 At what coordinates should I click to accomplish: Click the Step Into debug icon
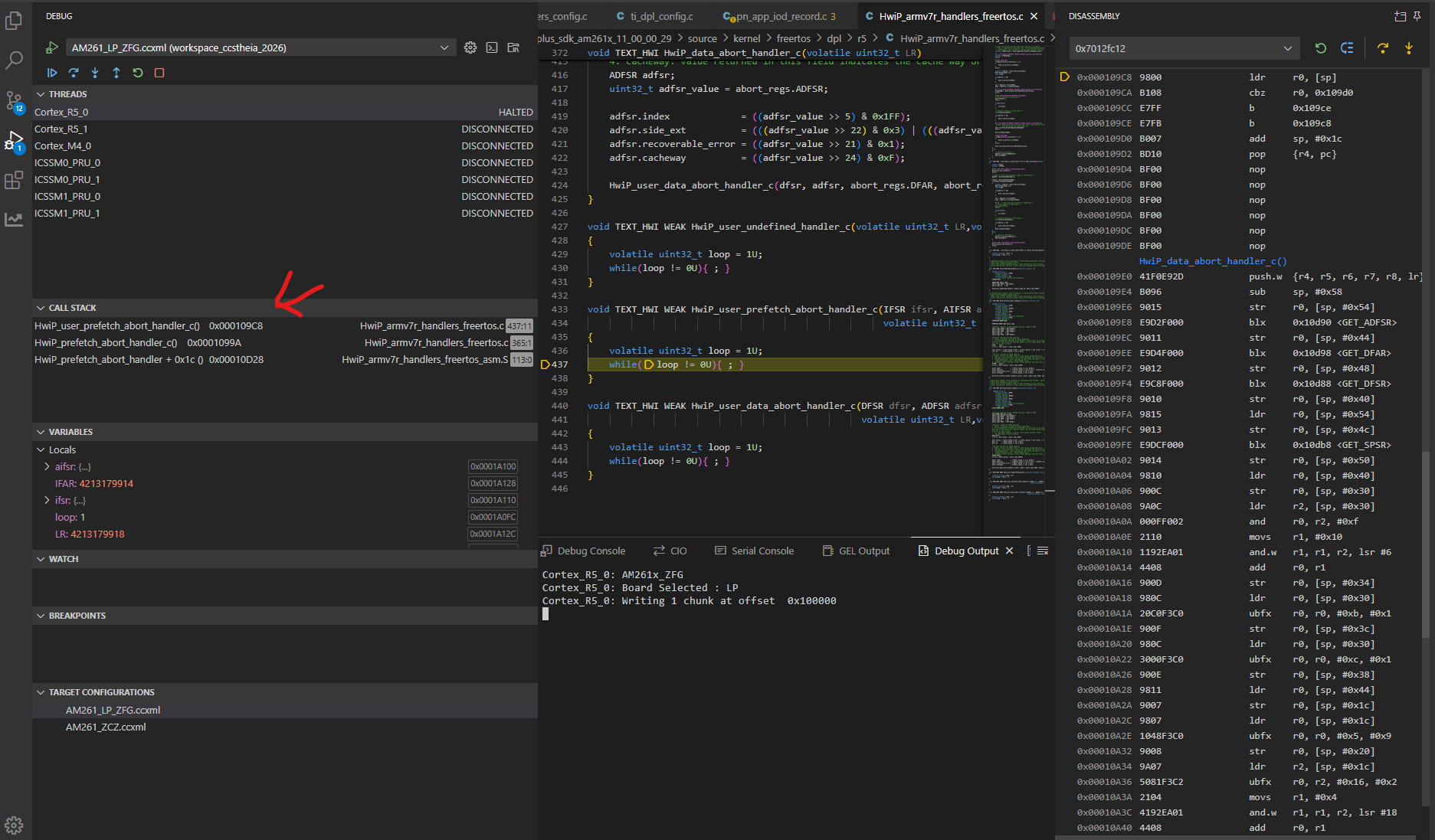pyautogui.click(x=95, y=73)
